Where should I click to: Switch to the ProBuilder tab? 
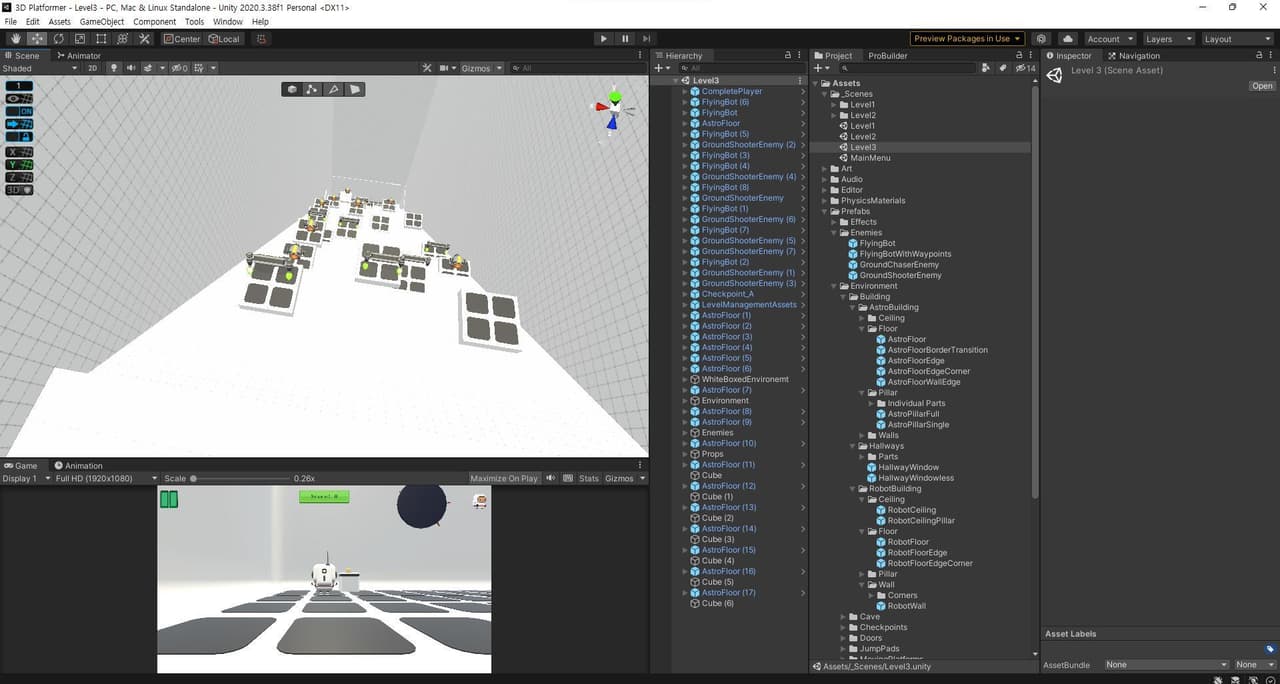point(888,56)
